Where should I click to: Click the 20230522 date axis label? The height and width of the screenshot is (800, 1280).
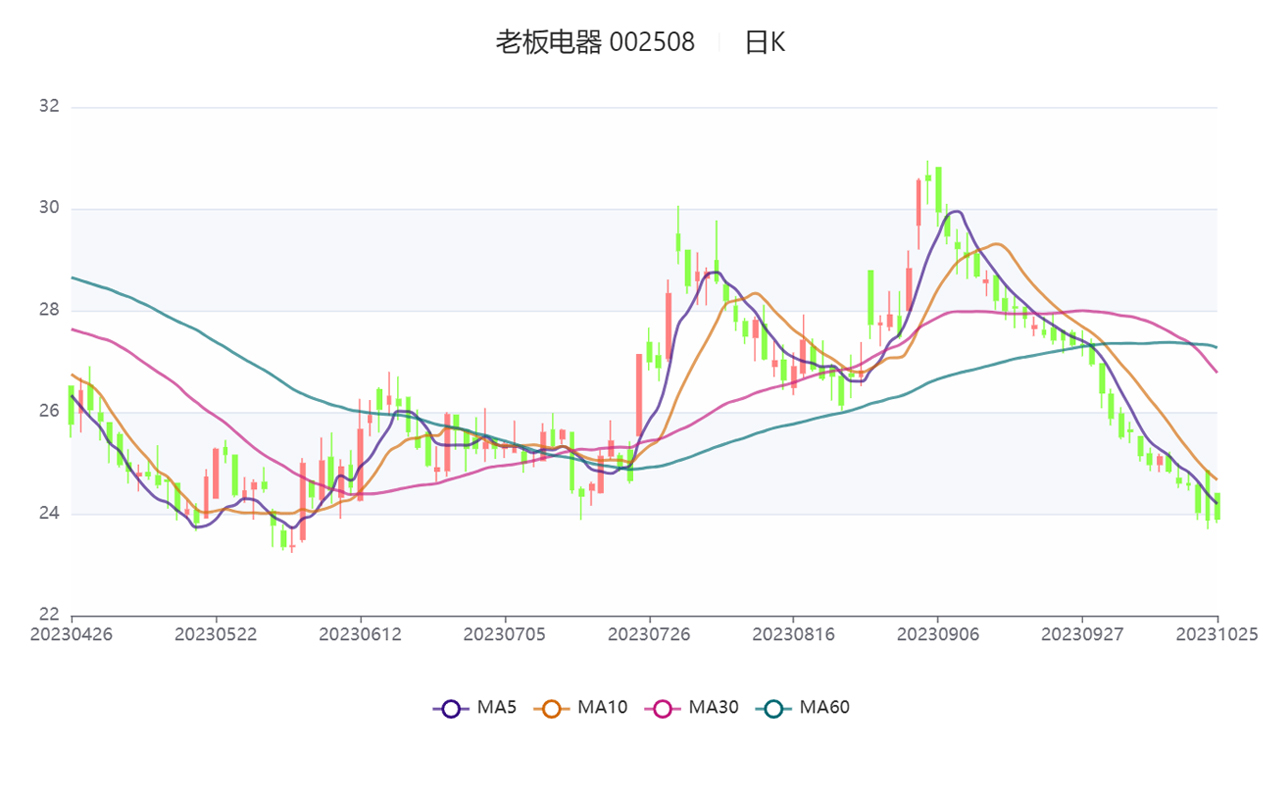click(x=216, y=634)
